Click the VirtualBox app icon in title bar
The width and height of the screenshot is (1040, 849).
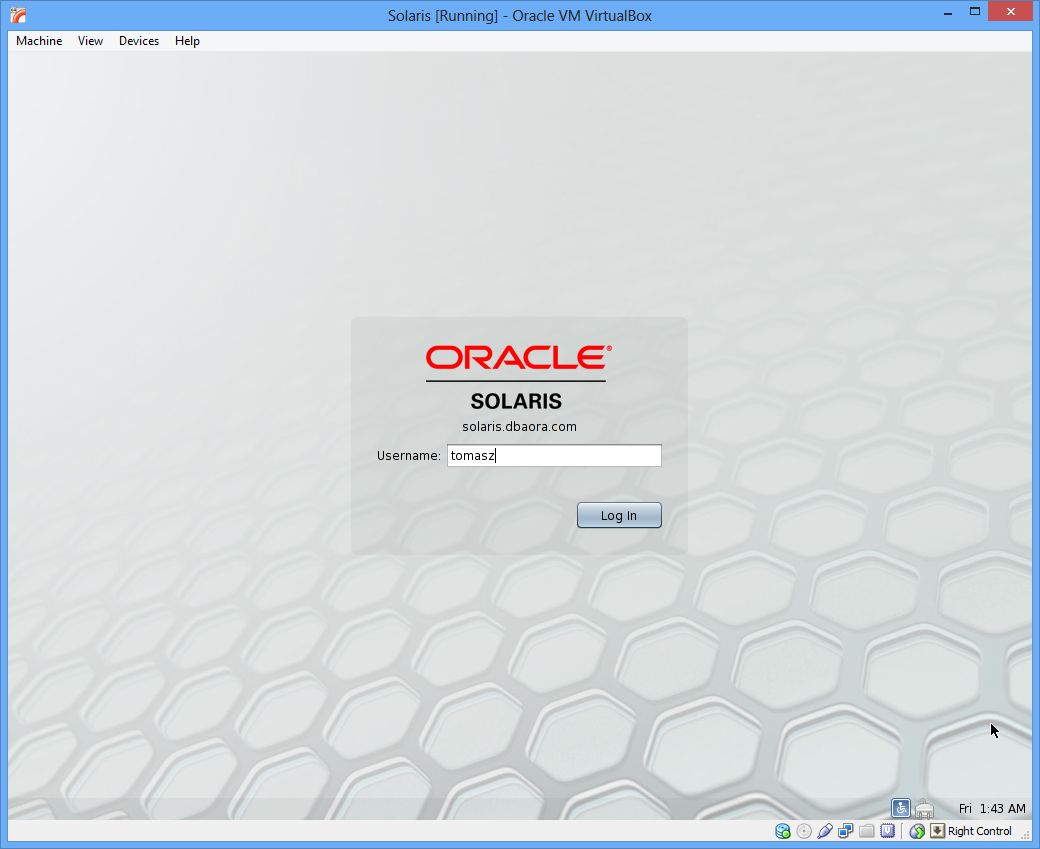[18, 15]
